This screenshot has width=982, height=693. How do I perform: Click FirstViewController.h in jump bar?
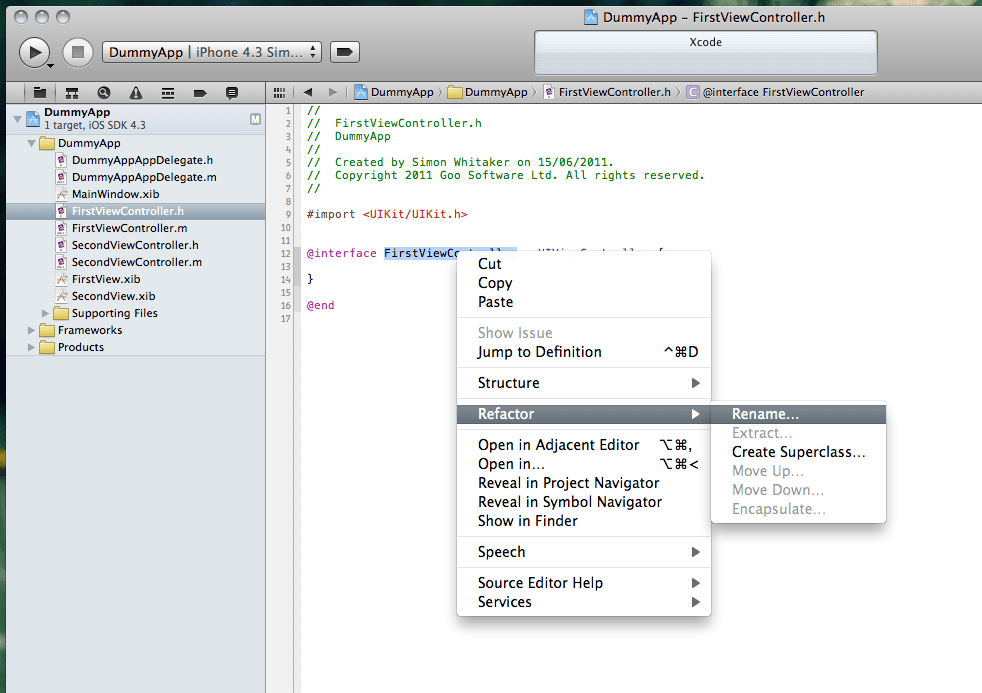pos(607,93)
